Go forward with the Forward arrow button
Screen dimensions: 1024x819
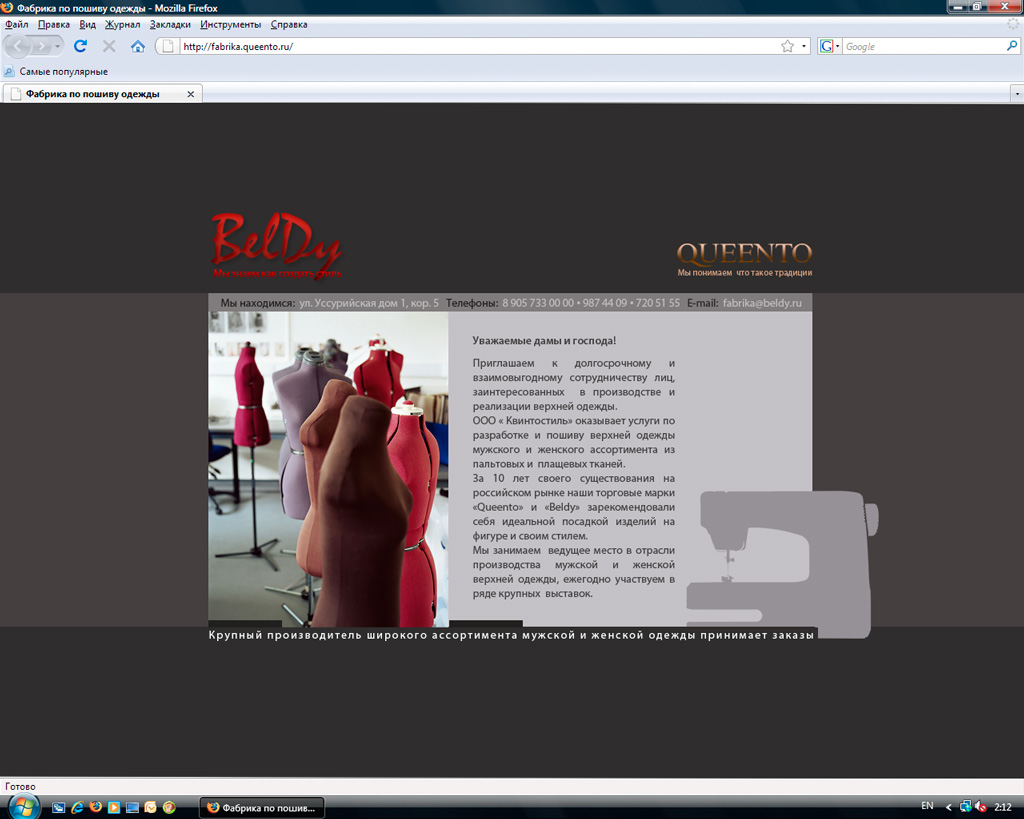click(41, 46)
